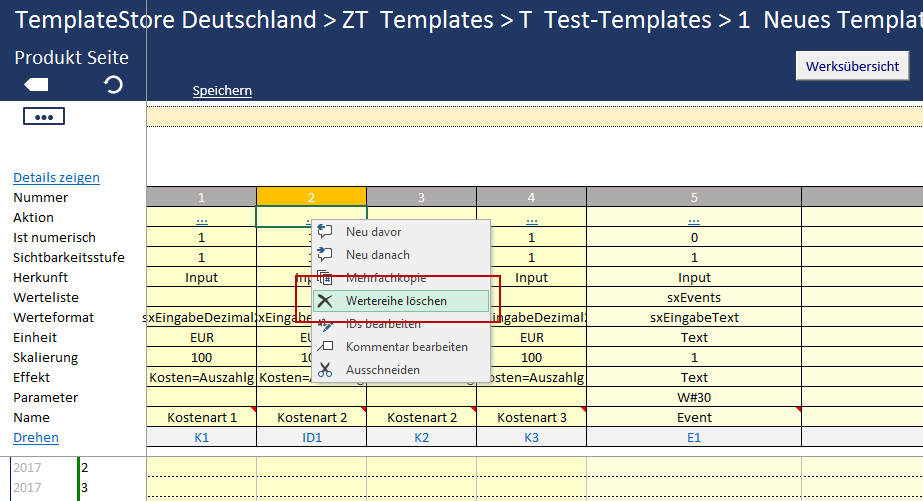Click the three-dots ellipsis button
Screen dimensions: 923x501
pyautogui.click(x=43, y=117)
